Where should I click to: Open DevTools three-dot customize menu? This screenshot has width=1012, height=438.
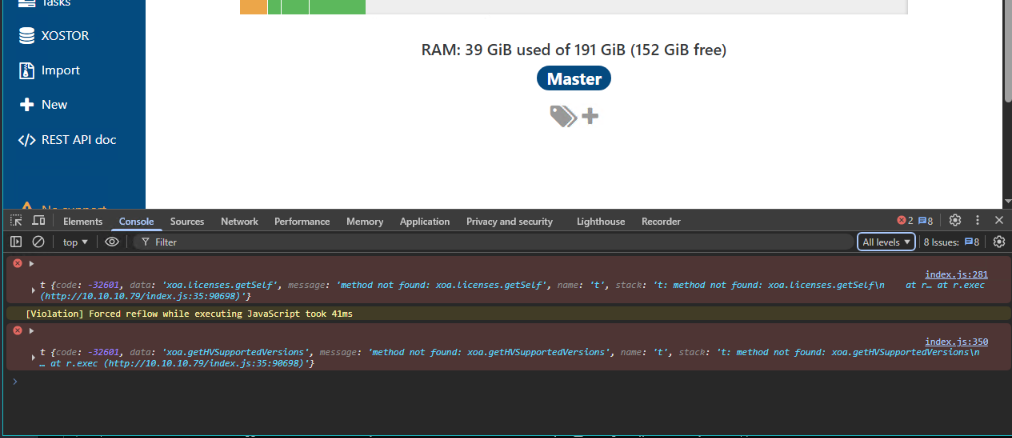(x=977, y=220)
